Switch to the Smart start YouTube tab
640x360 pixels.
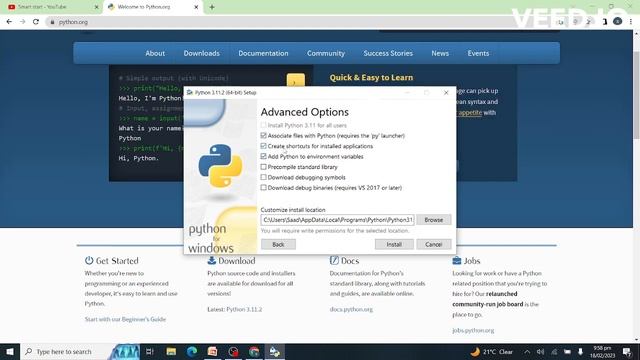point(51,7)
